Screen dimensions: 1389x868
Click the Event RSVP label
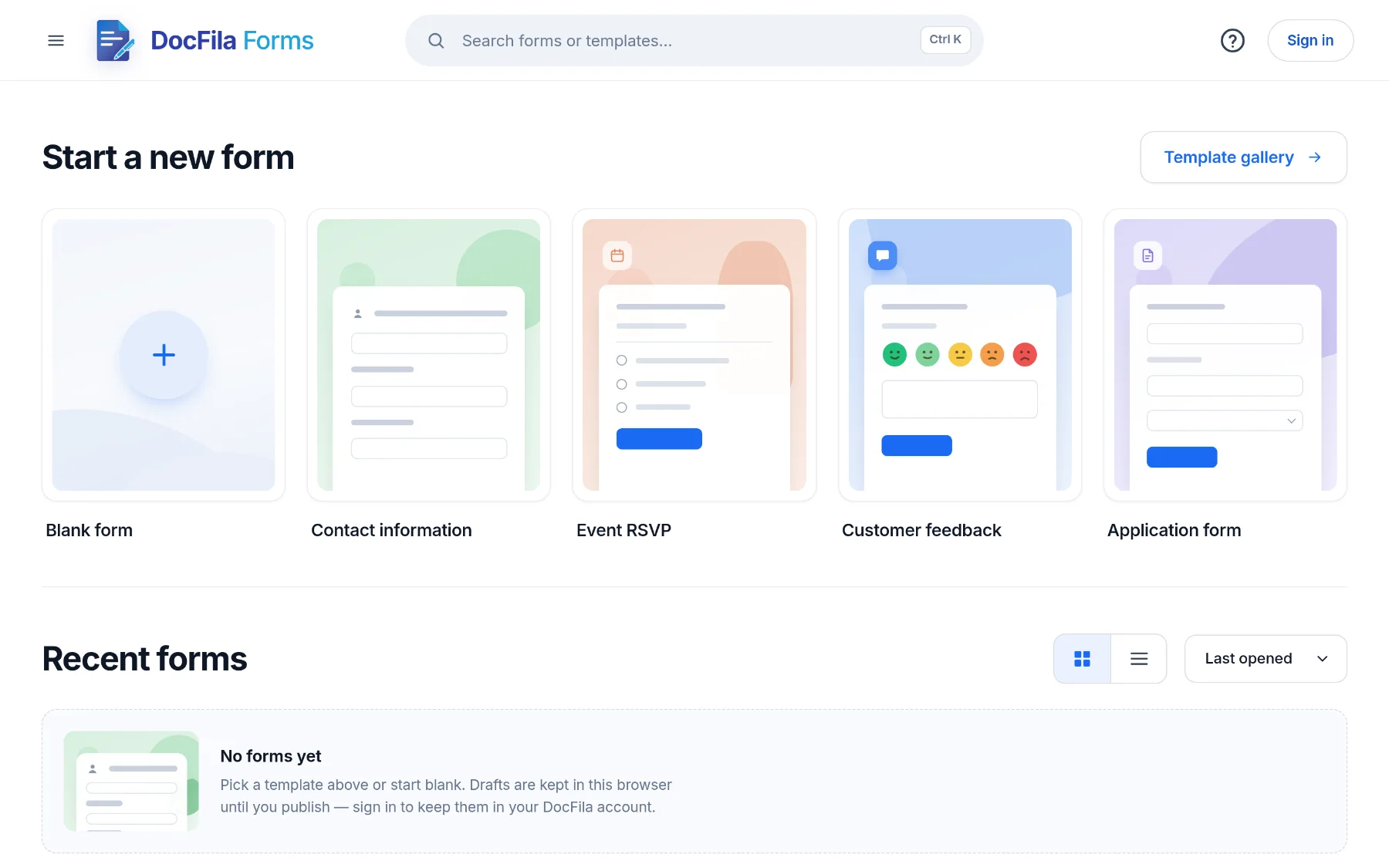click(x=624, y=530)
